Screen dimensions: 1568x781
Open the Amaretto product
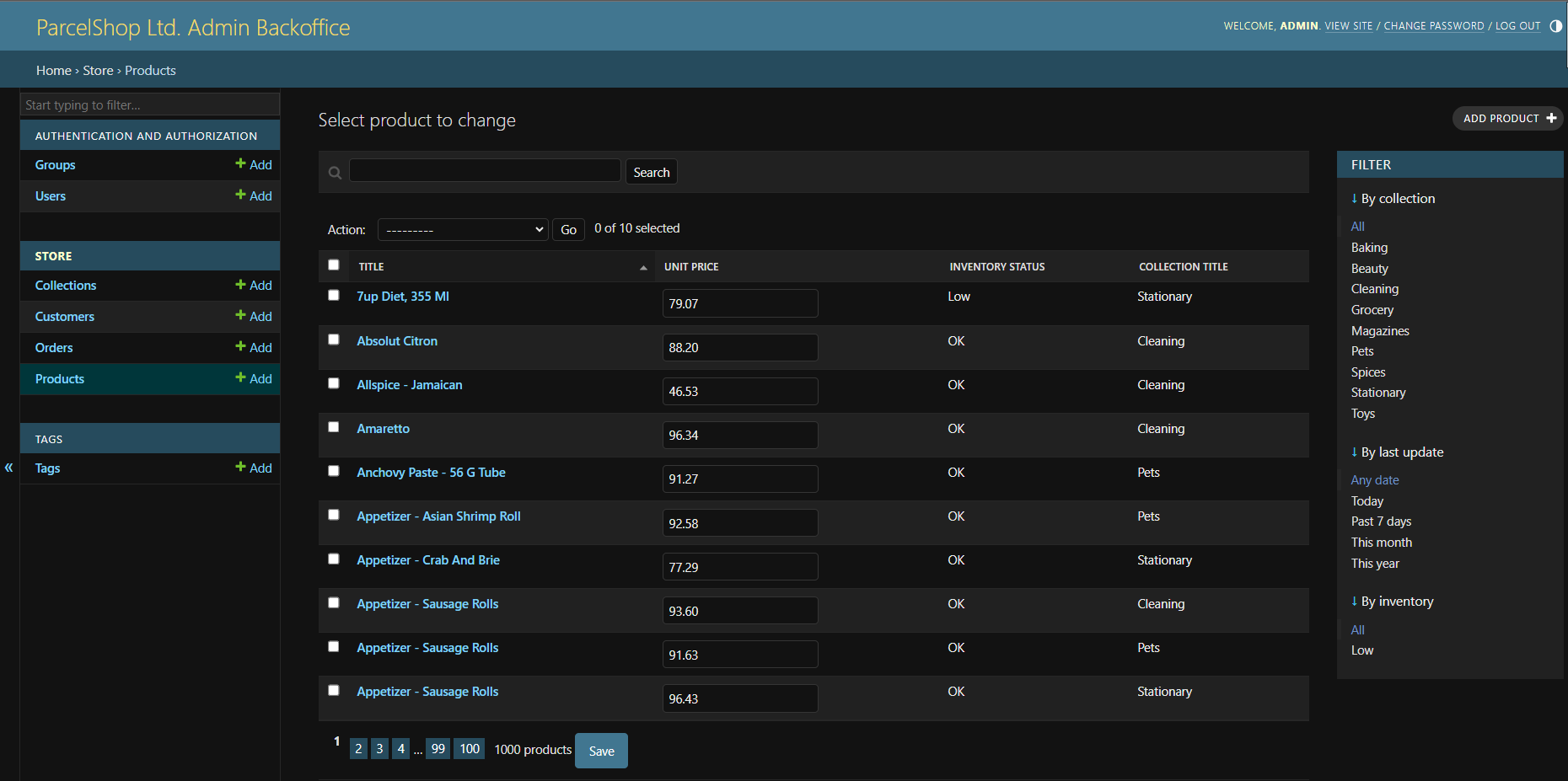384,429
